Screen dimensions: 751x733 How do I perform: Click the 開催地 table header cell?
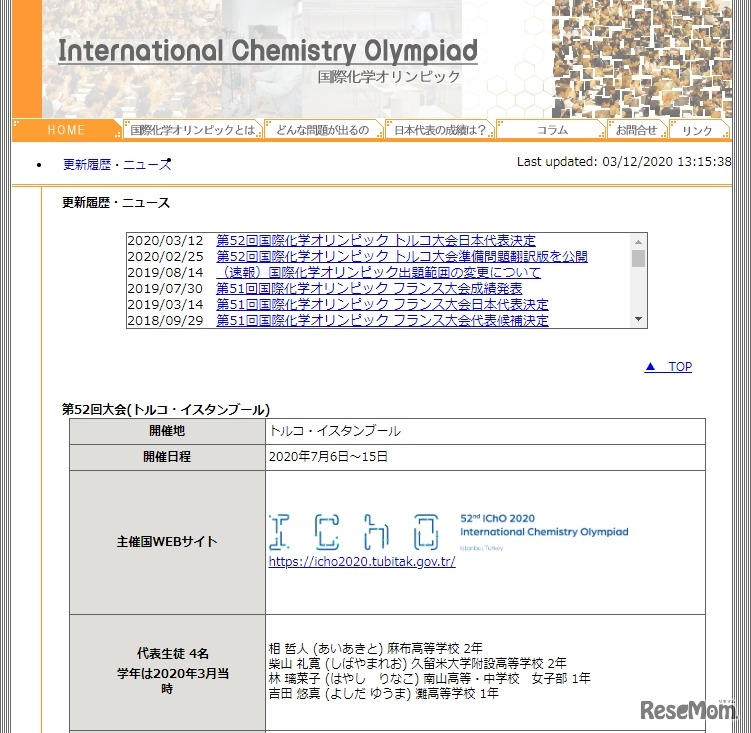coord(167,431)
